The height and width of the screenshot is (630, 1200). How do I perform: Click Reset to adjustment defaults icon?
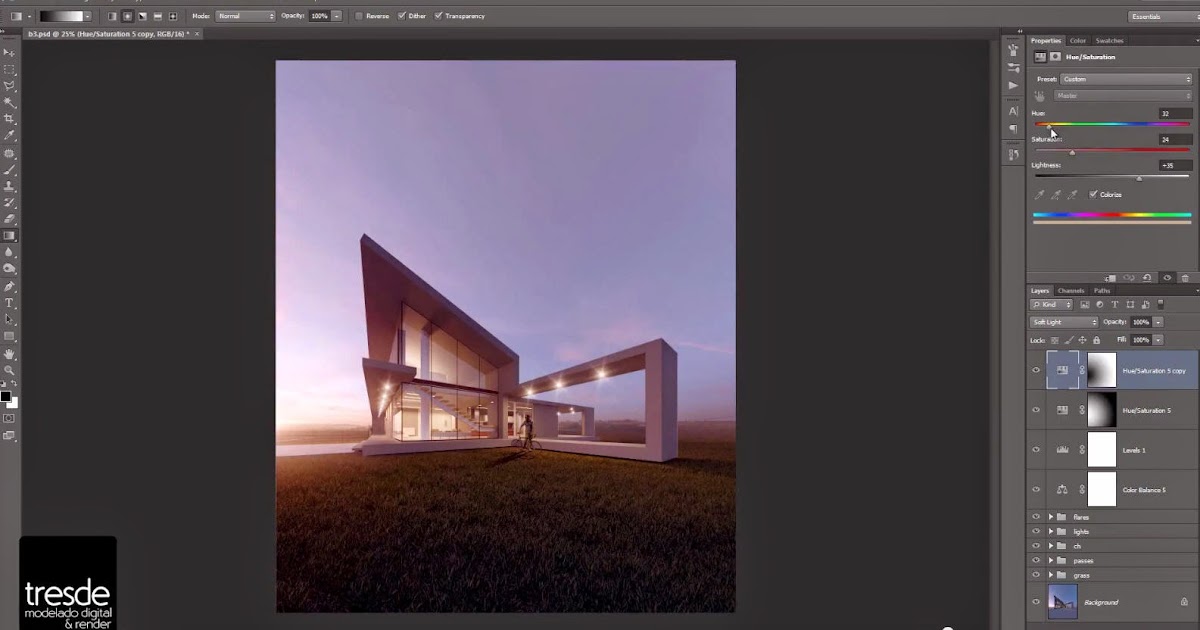tap(1147, 277)
